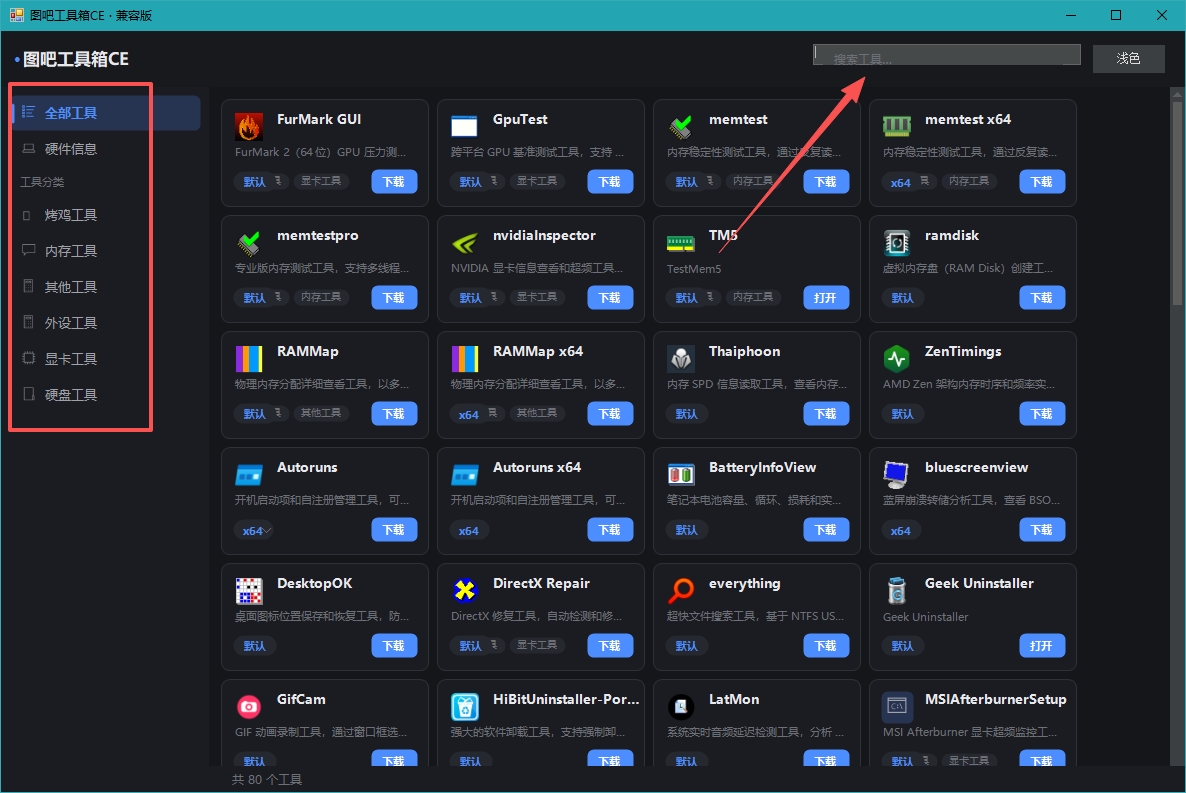
Task: Open the 默认 version dropdown on memtest
Action: [x=694, y=182]
